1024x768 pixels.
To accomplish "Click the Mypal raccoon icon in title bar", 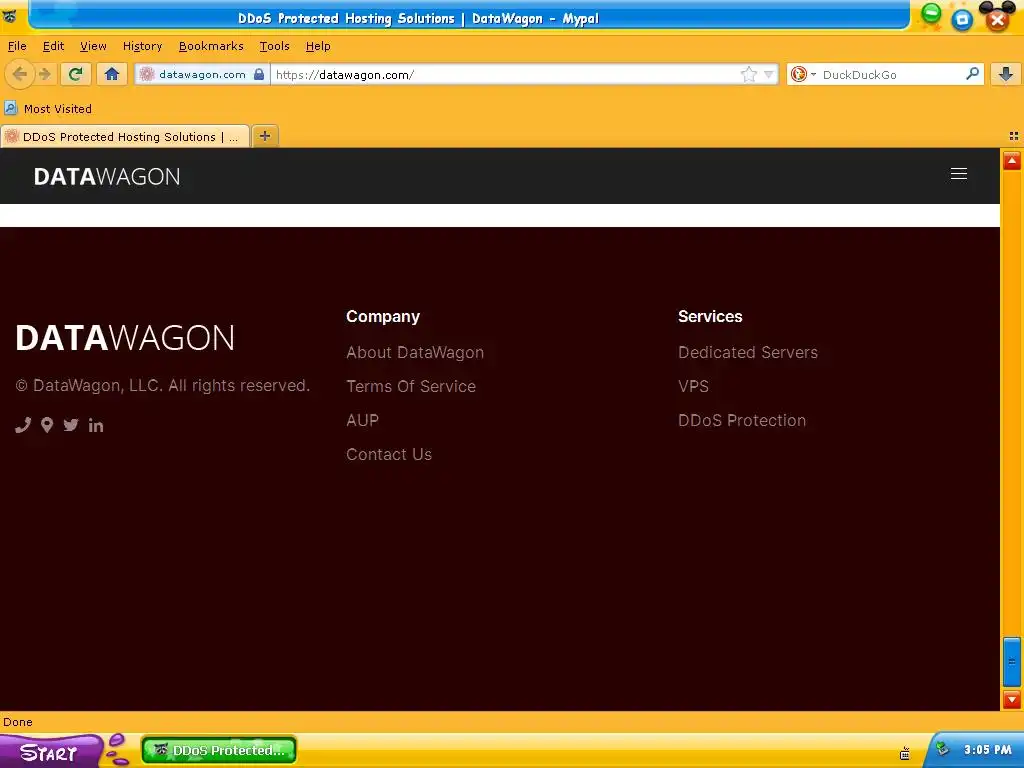I will [x=10, y=15].
